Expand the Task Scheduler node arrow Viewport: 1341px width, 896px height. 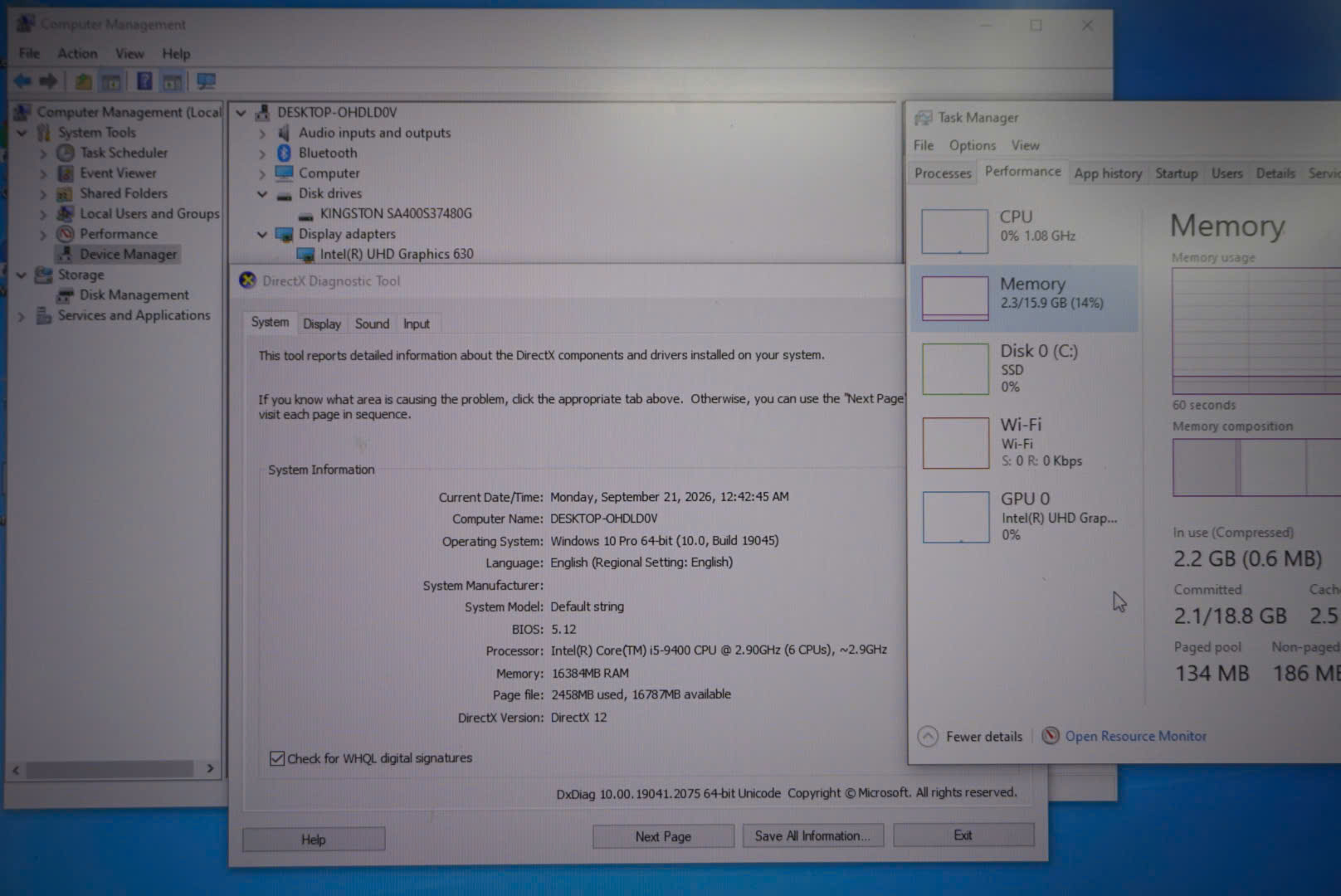43,153
